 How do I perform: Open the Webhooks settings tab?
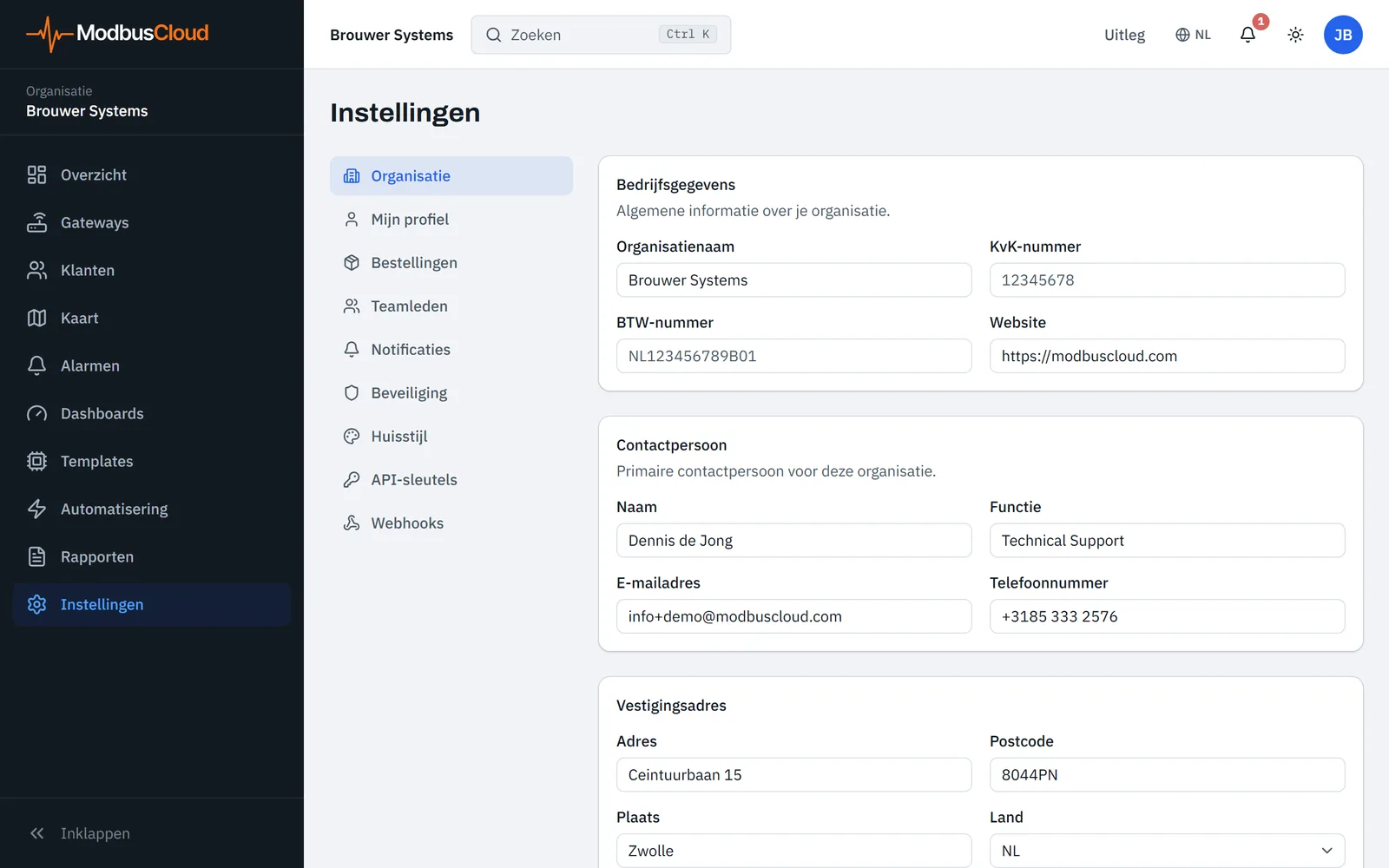pos(451,523)
